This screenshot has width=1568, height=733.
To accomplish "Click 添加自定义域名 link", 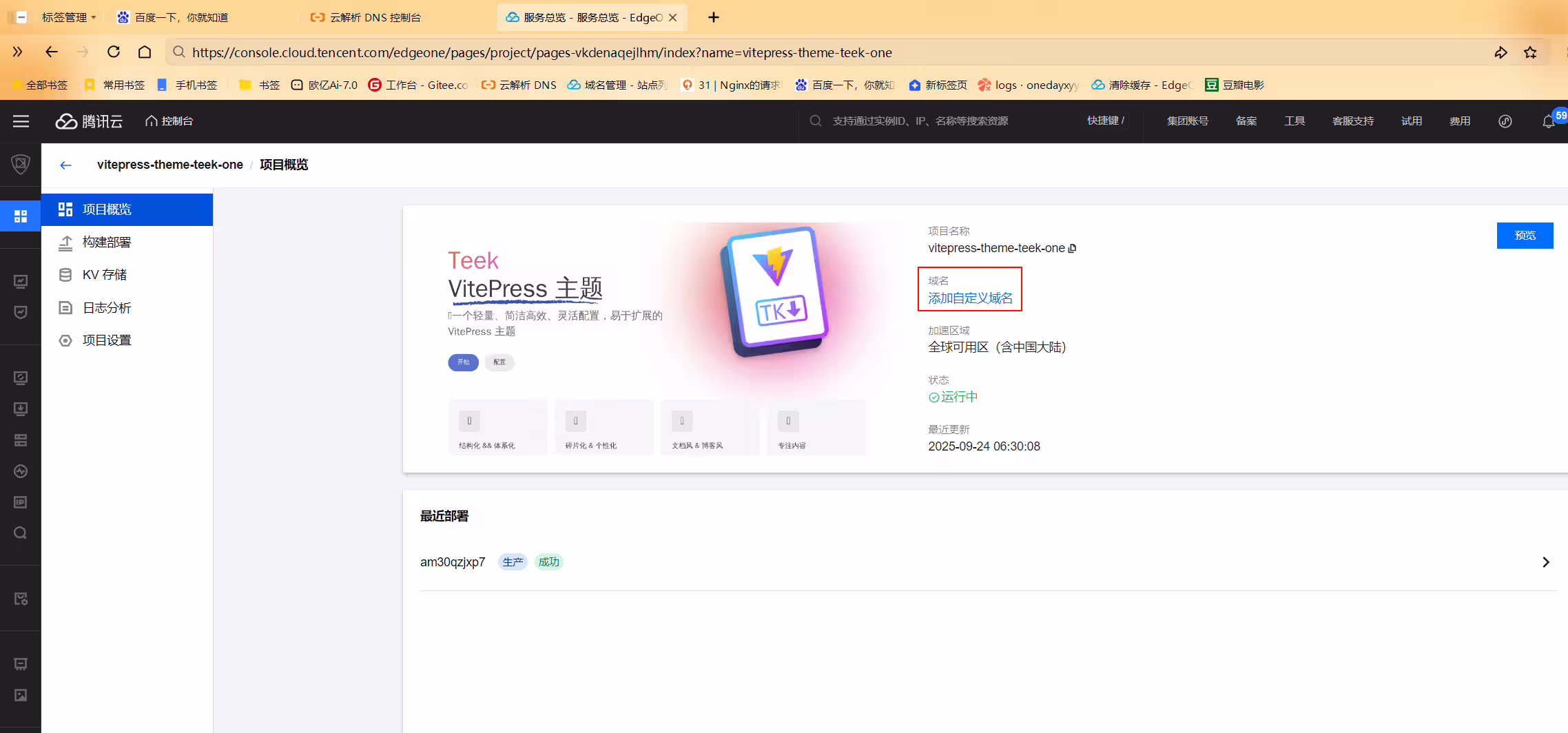I will [970, 298].
